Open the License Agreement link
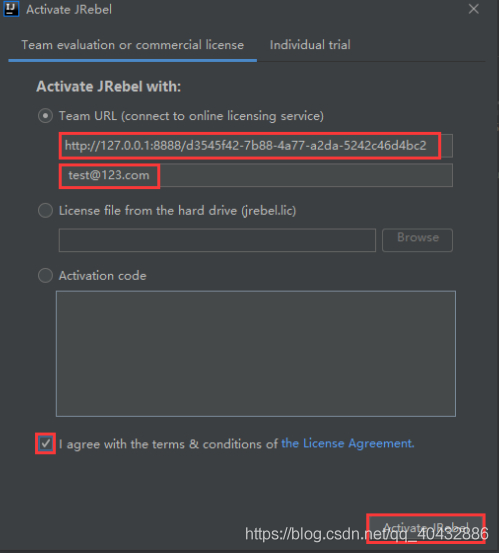The image size is (499, 553). tap(348, 443)
